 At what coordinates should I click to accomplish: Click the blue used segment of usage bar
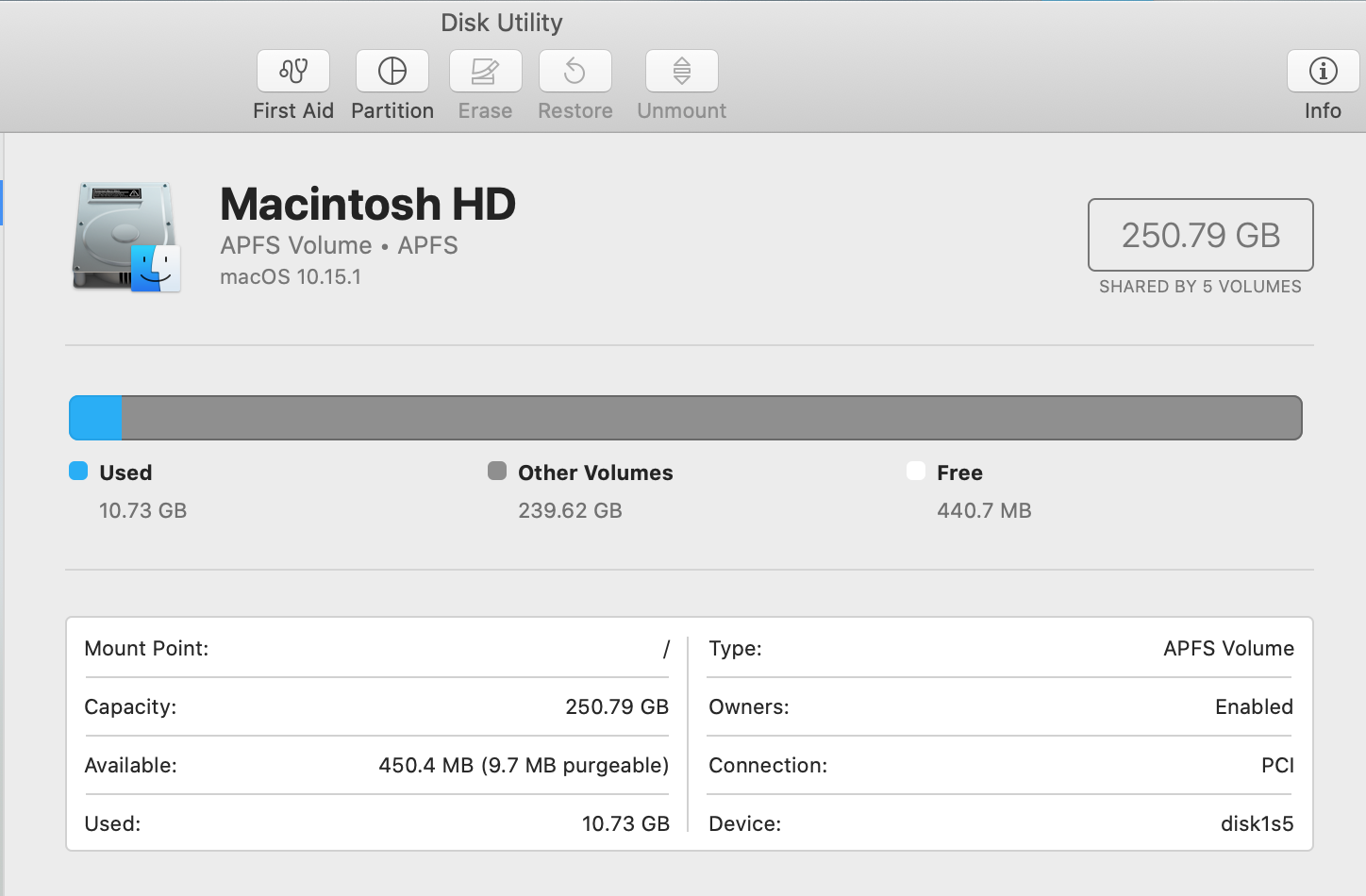(96, 418)
